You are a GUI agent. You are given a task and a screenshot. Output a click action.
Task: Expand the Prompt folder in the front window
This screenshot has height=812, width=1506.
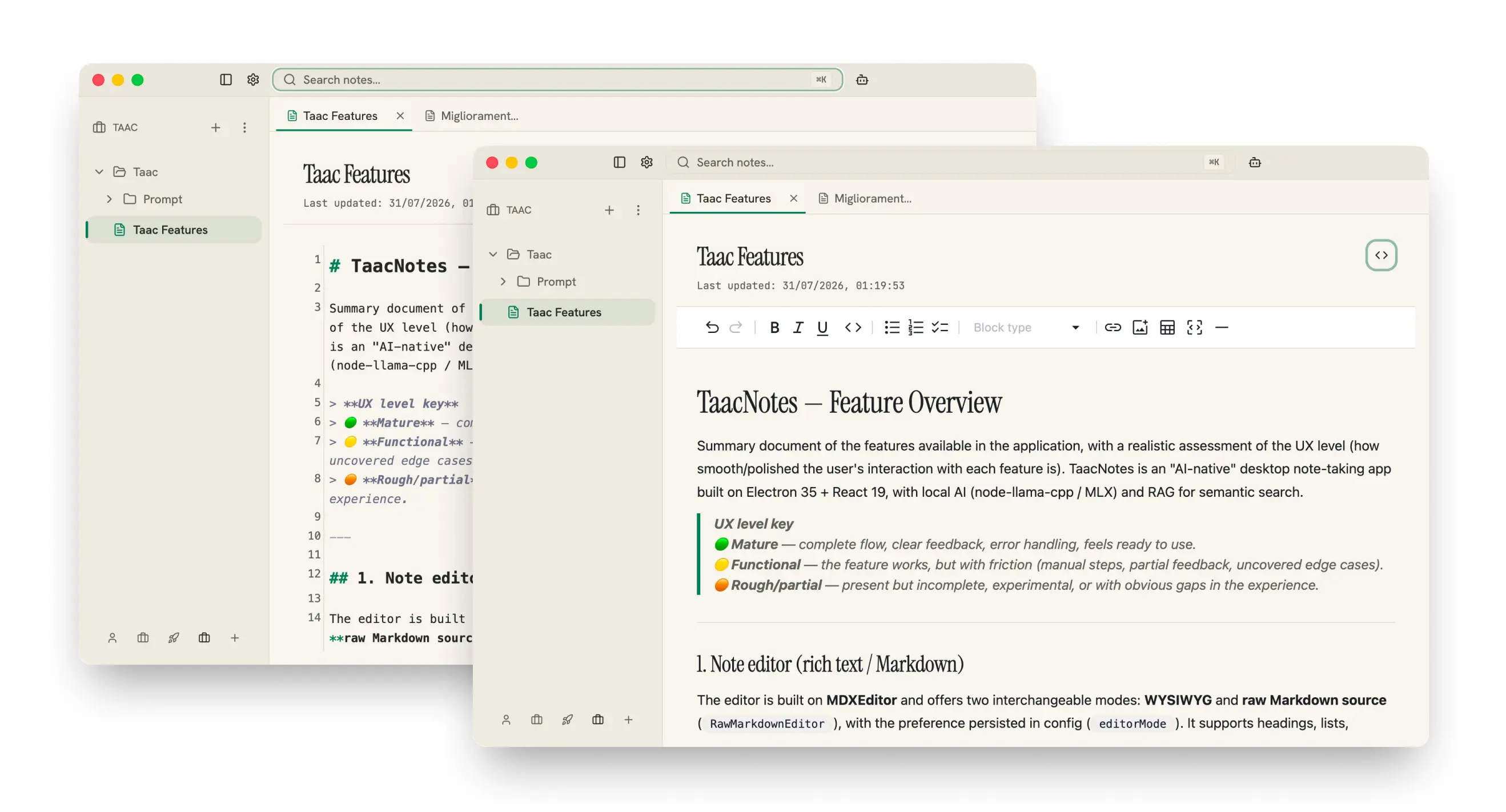503,282
